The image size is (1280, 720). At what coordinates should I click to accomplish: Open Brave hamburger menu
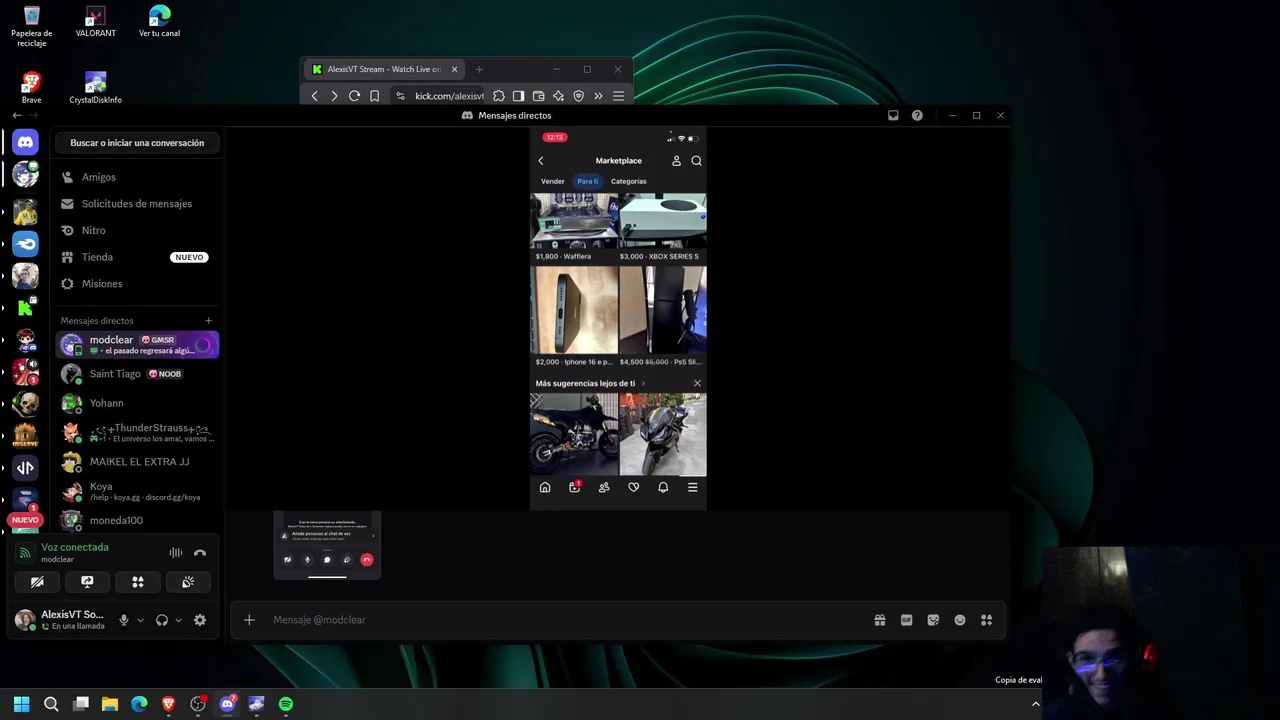(x=618, y=96)
